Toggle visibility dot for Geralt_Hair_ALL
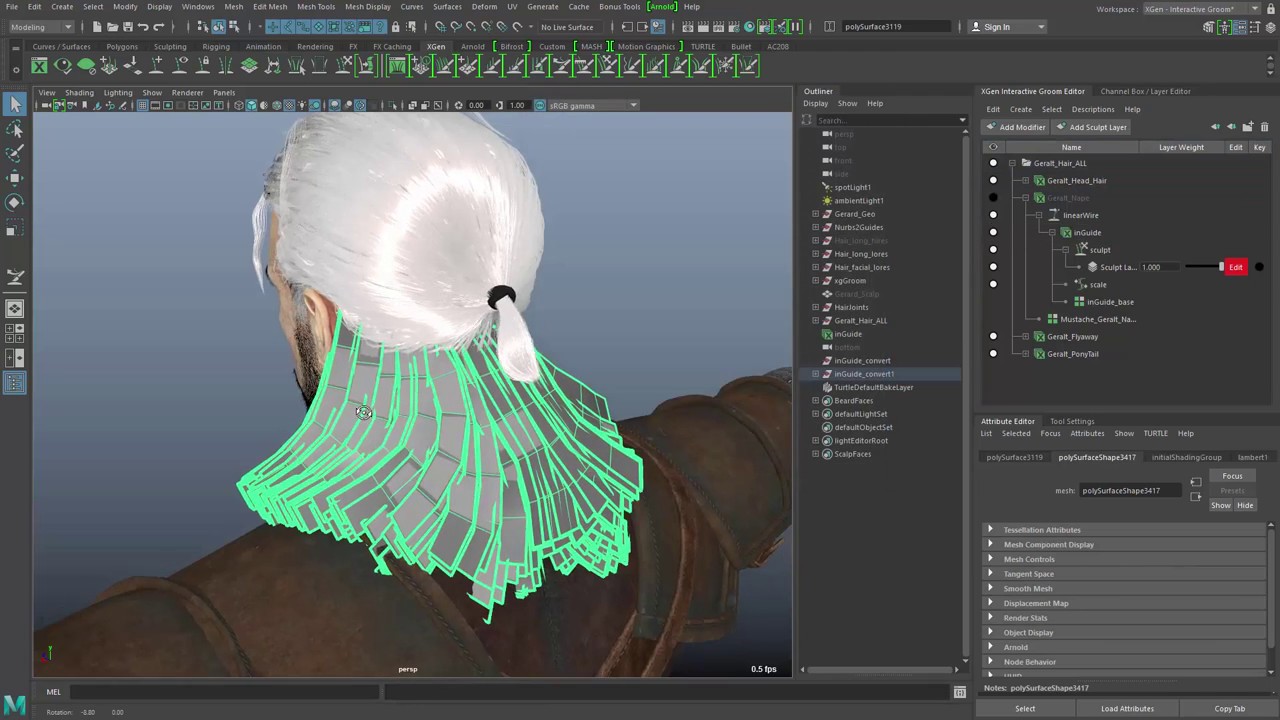 click(993, 163)
